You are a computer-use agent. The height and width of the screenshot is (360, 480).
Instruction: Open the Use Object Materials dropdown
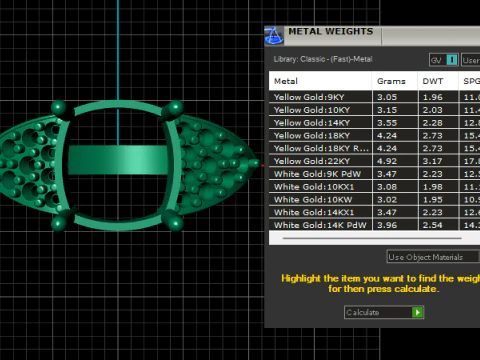(x=433, y=257)
